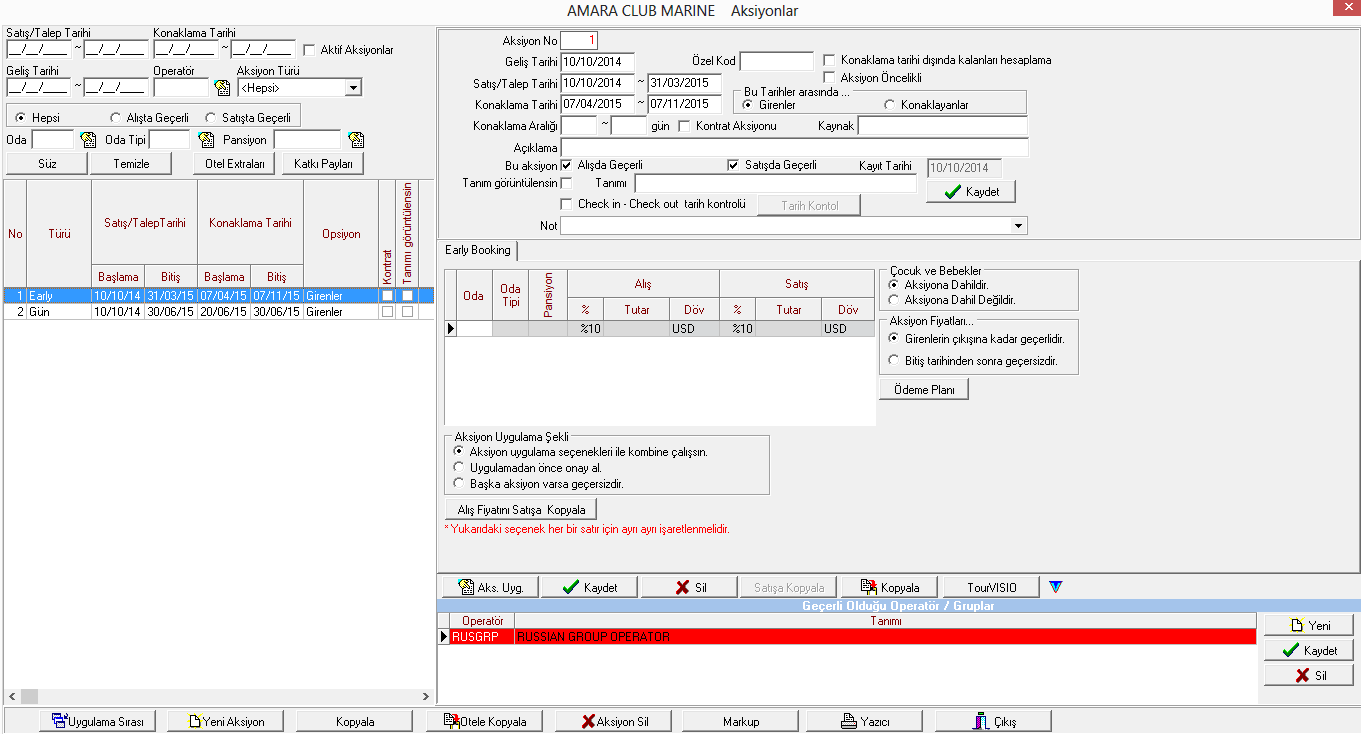1361x734 pixels.
Task: Click Kopyala next to the TourVISIO button
Action: (889, 587)
